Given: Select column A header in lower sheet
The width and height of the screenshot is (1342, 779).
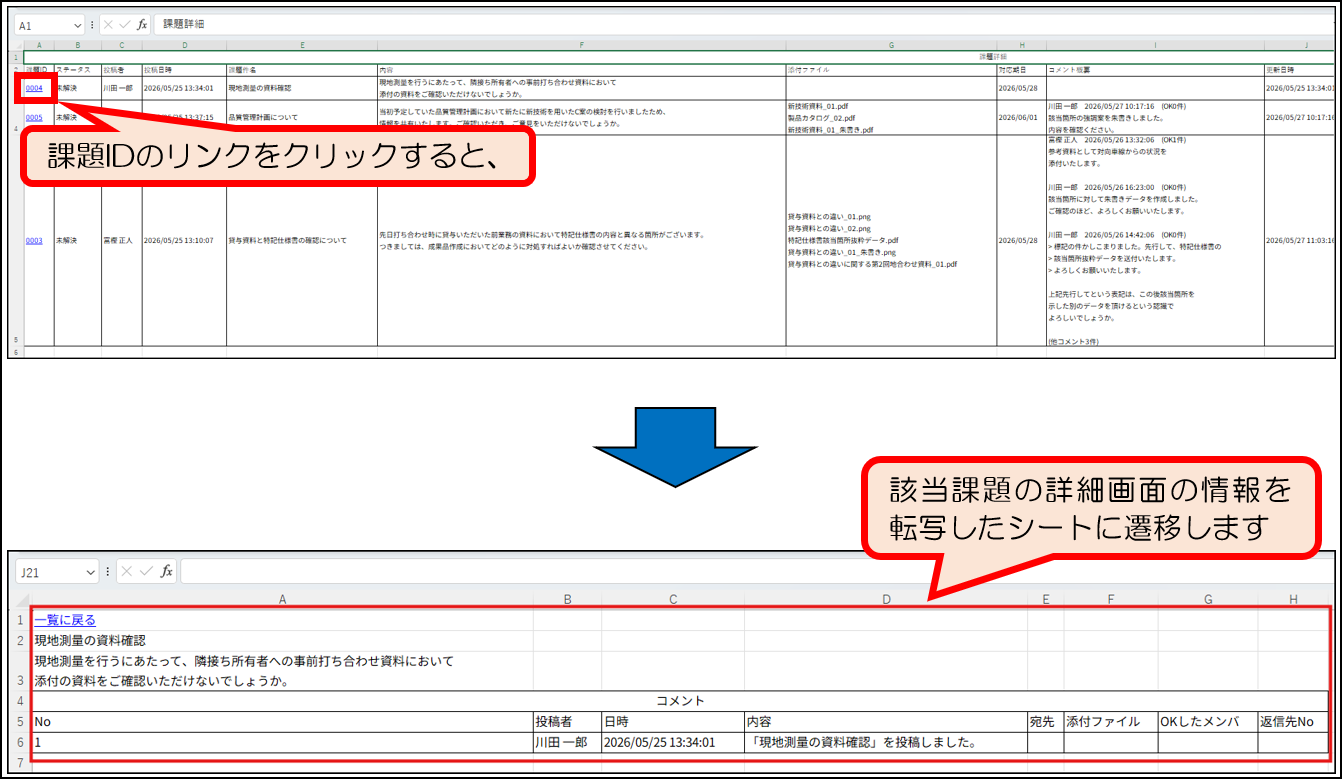Looking at the screenshot, I should 282,600.
